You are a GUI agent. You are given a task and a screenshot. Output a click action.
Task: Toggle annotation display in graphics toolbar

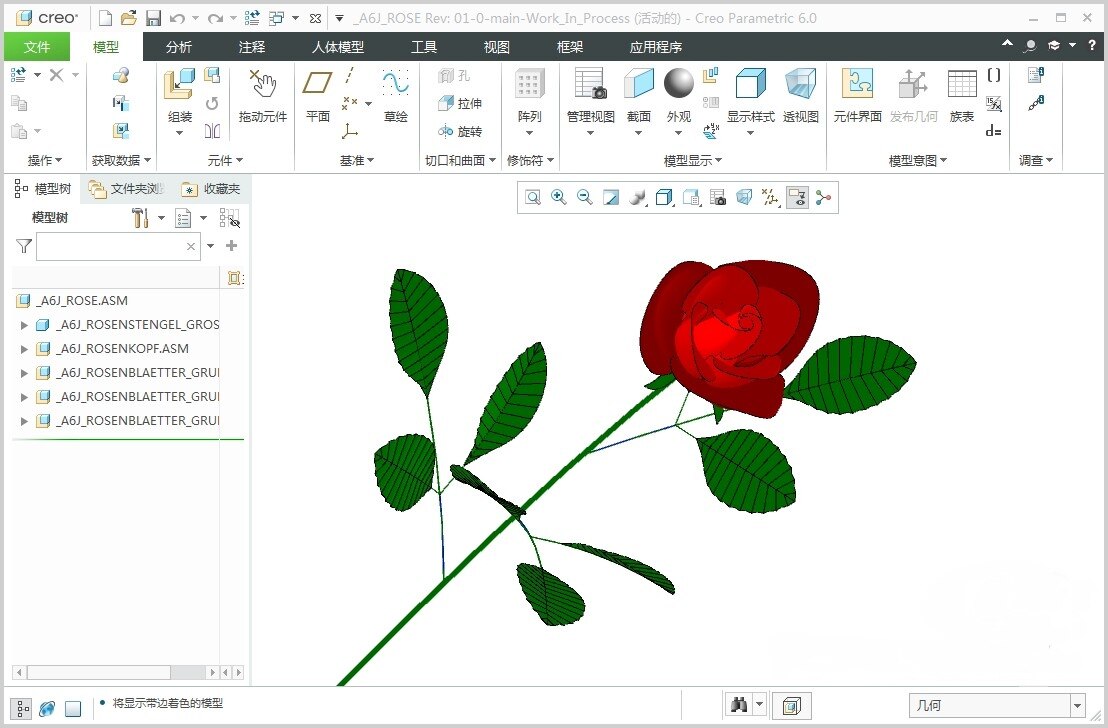797,197
